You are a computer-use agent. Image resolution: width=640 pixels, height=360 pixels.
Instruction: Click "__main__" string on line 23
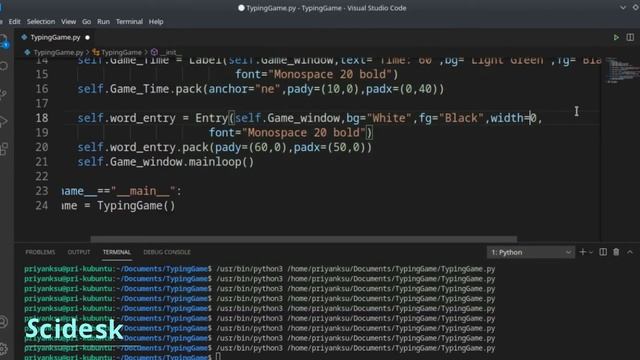point(143,191)
